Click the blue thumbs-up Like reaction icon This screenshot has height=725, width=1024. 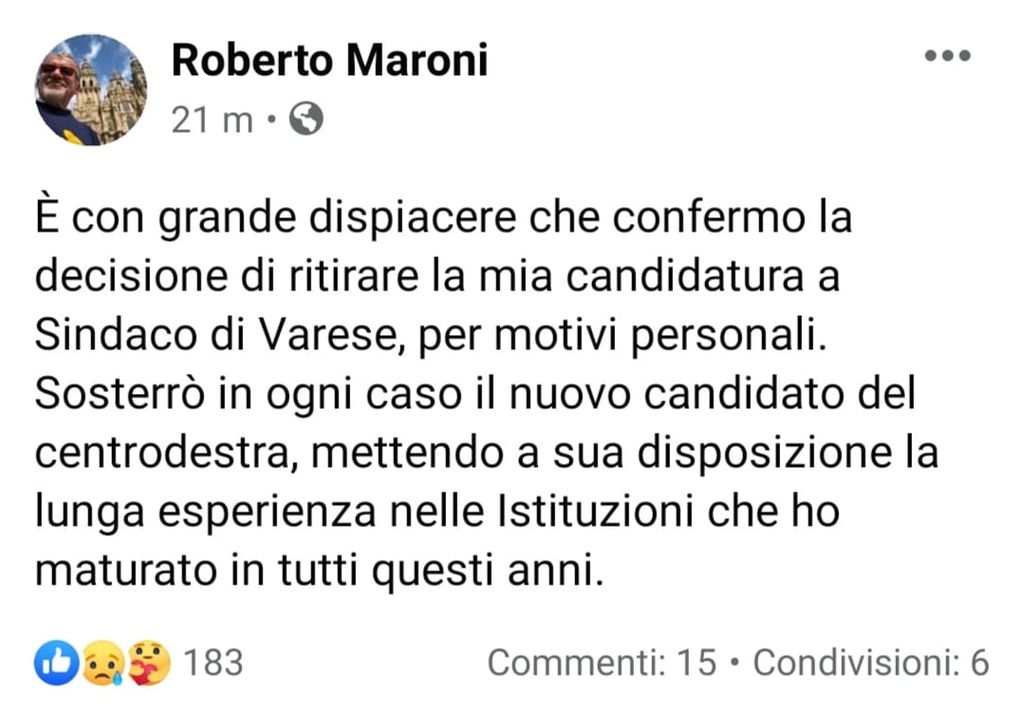[x=55, y=662]
